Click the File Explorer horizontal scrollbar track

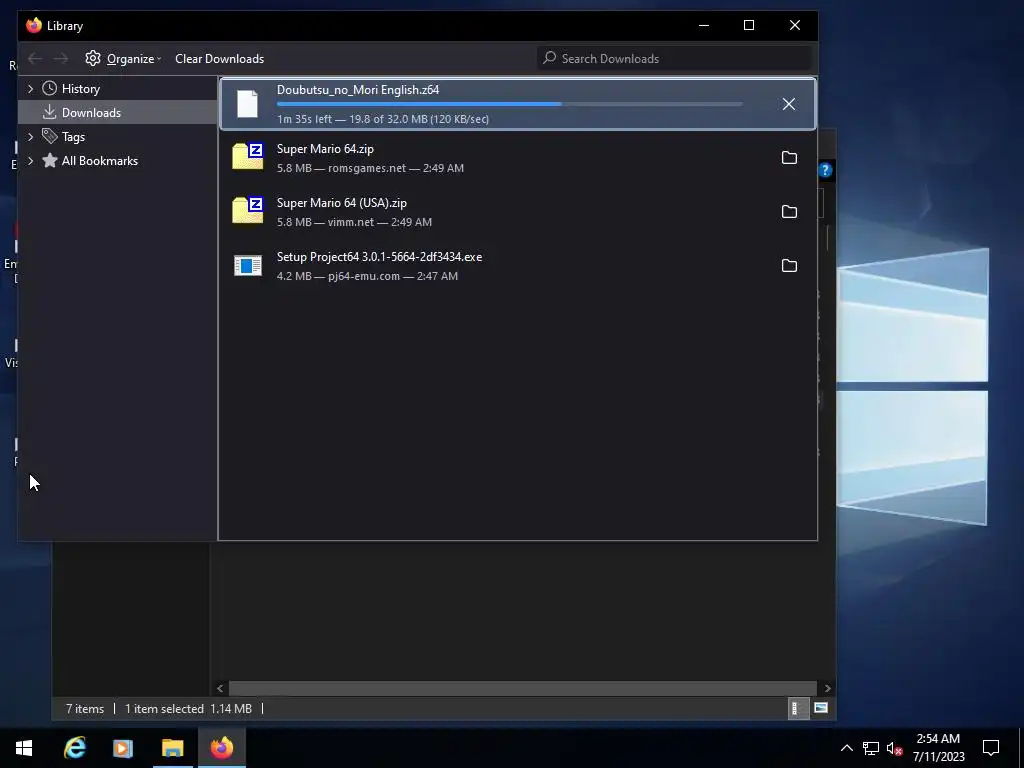click(522, 688)
